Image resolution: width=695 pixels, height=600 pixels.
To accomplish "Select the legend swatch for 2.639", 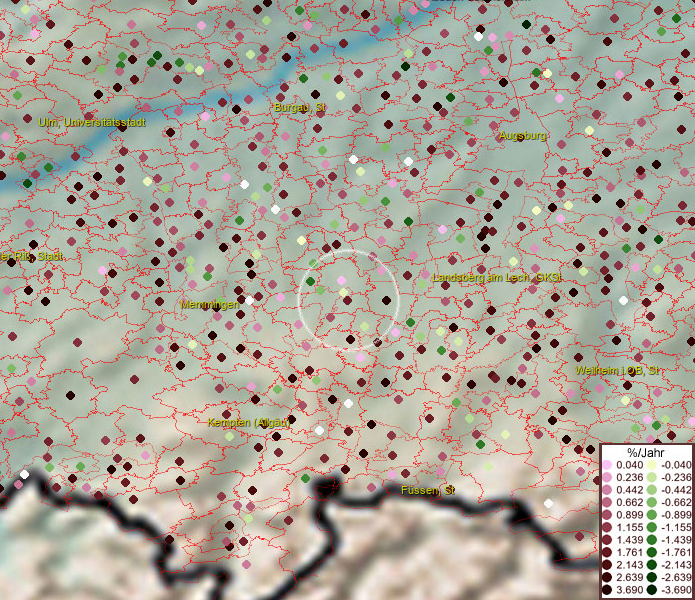I will [607, 577].
